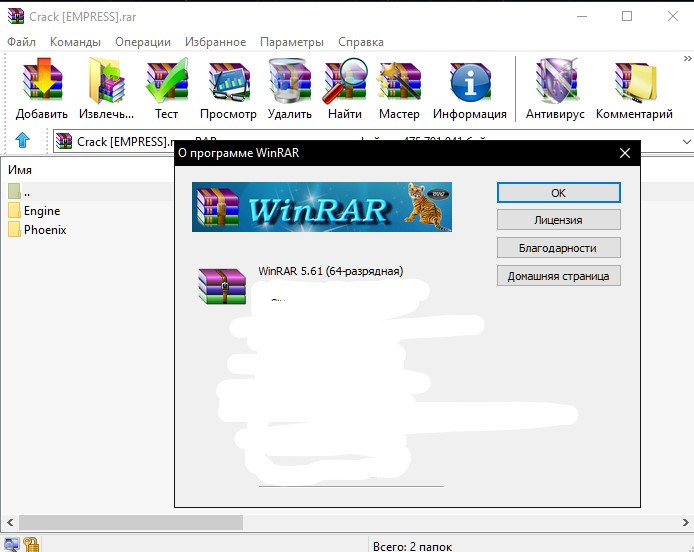Open the Параметры menu
694x552 pixels.
[x=292, y=42]
